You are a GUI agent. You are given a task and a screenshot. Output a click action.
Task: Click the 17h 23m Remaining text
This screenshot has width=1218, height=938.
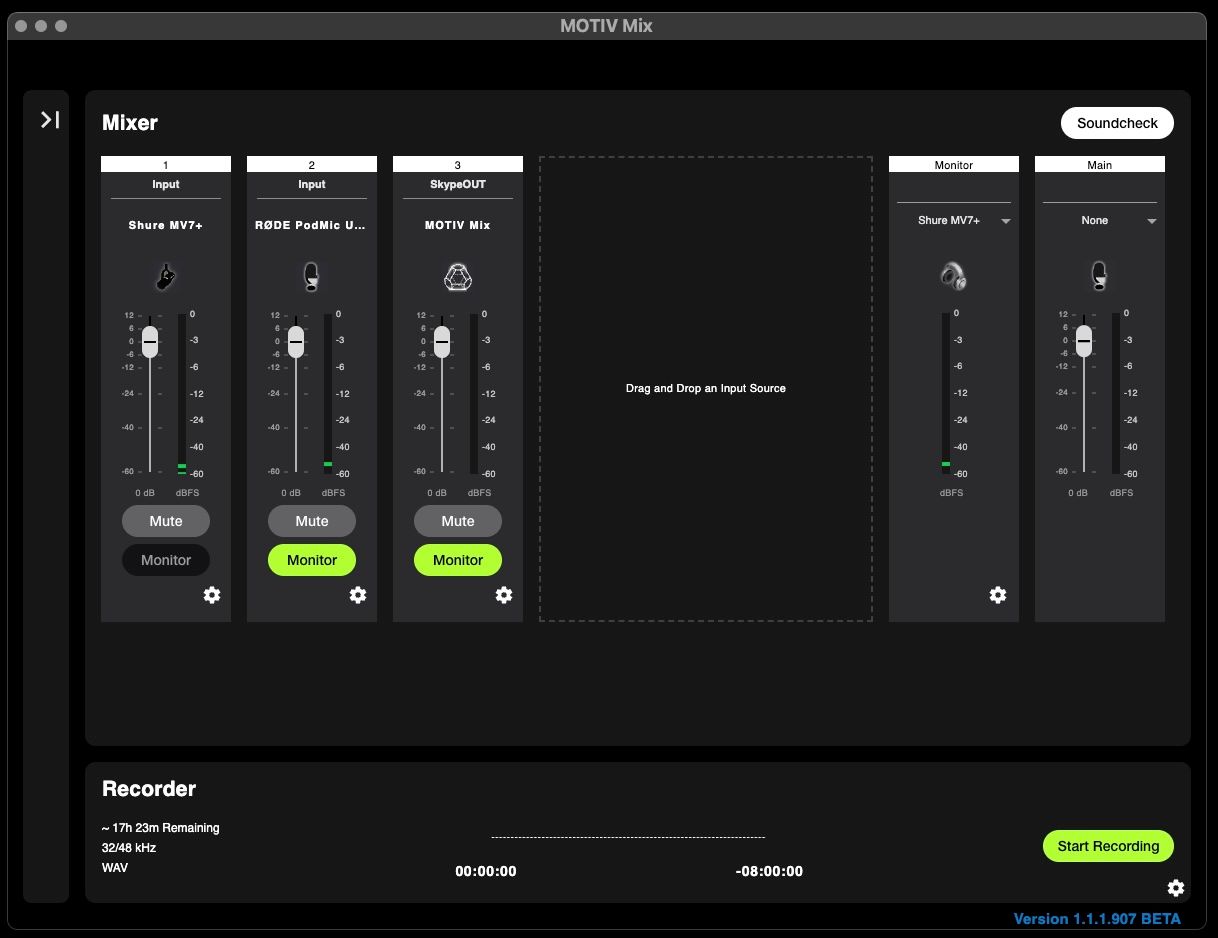pyautogui.click(x=161, y=828)
